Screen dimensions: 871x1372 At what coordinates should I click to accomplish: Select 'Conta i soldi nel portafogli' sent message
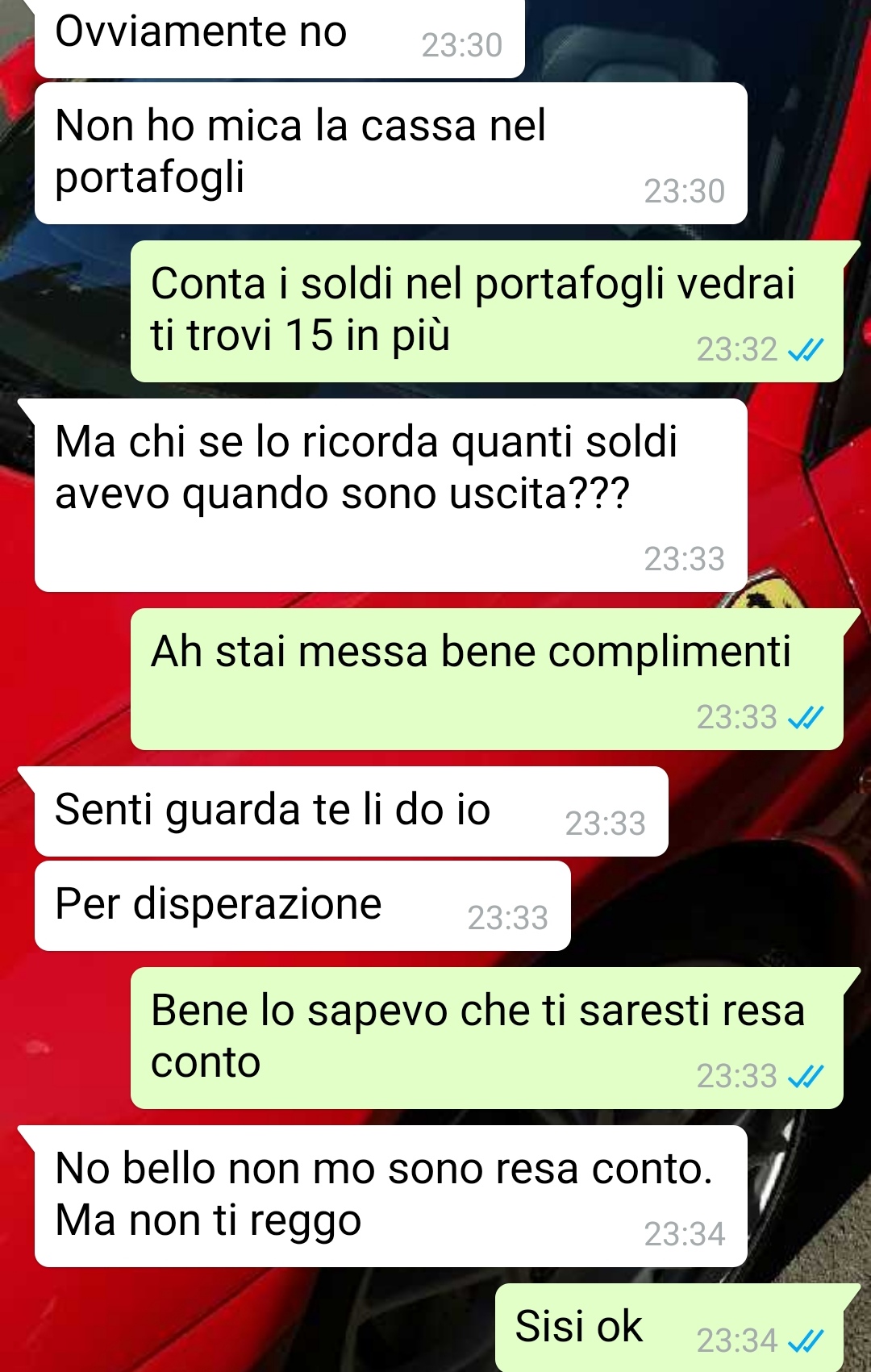(487, 311)
